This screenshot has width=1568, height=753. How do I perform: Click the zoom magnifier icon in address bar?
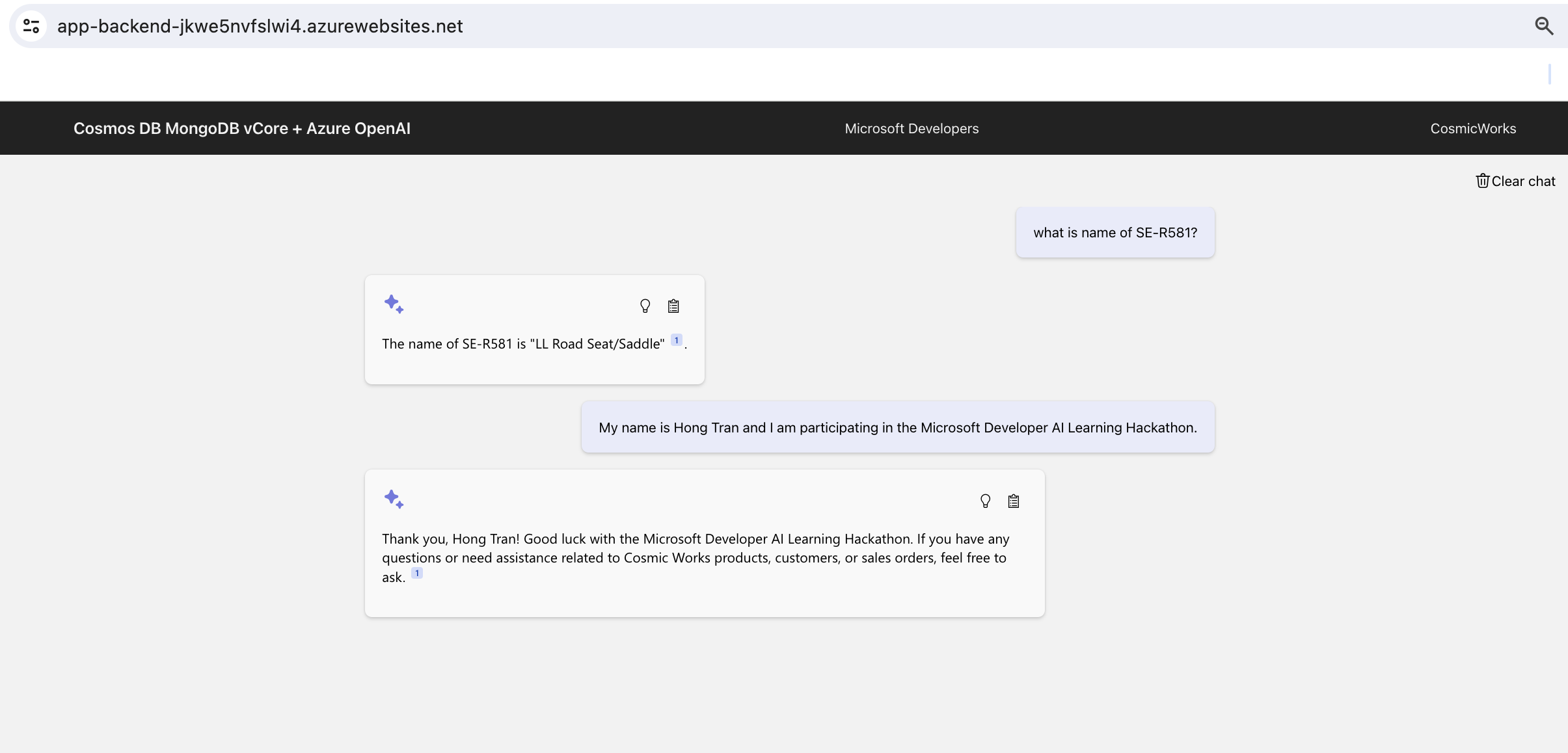pos(1544,26)
